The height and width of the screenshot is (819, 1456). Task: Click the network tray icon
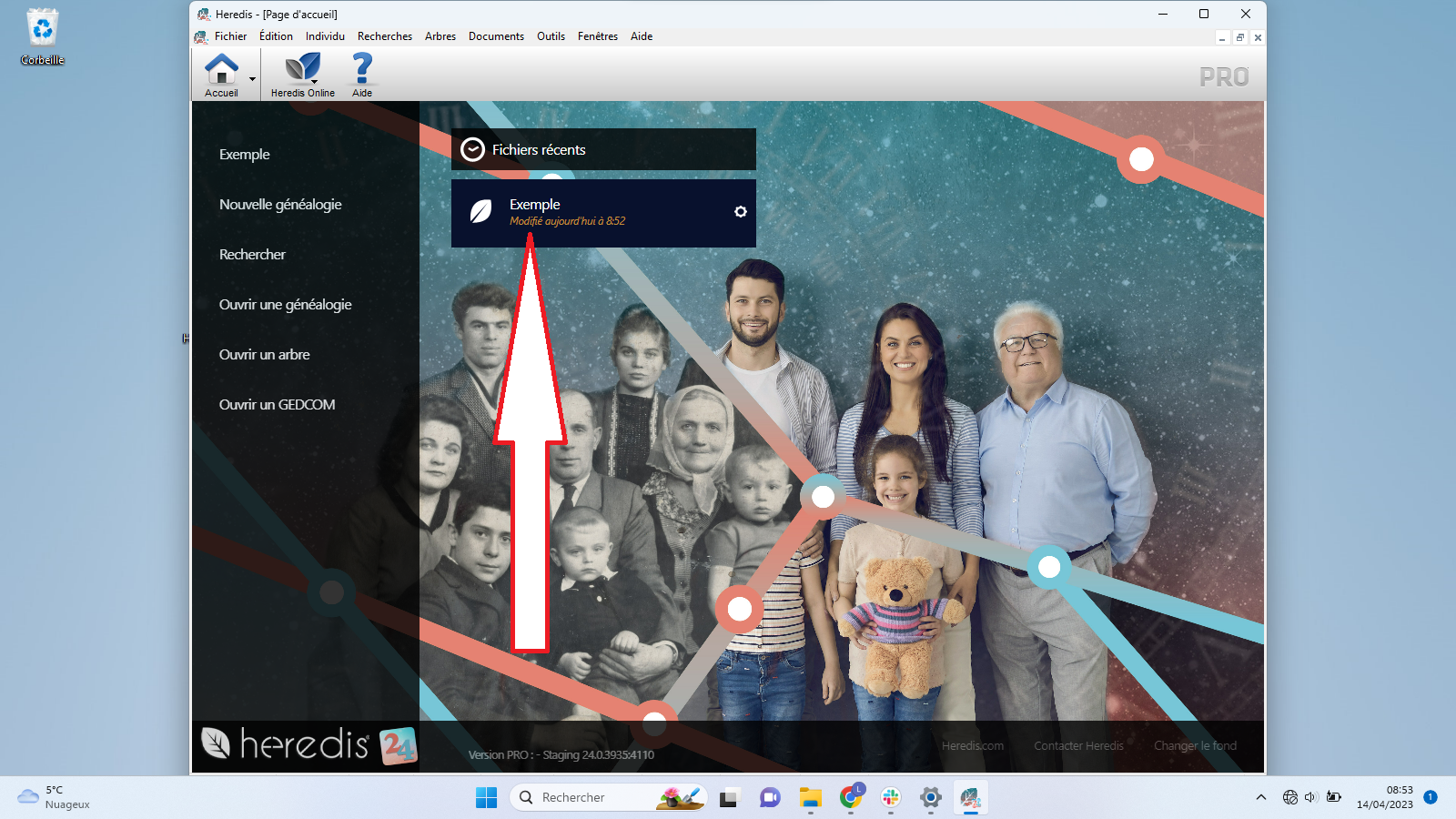[1289, 797]
